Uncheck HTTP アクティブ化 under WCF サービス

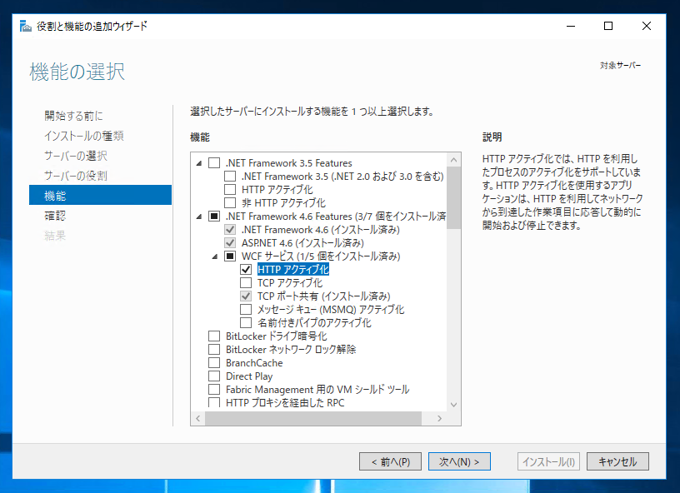tap(246, 269)
